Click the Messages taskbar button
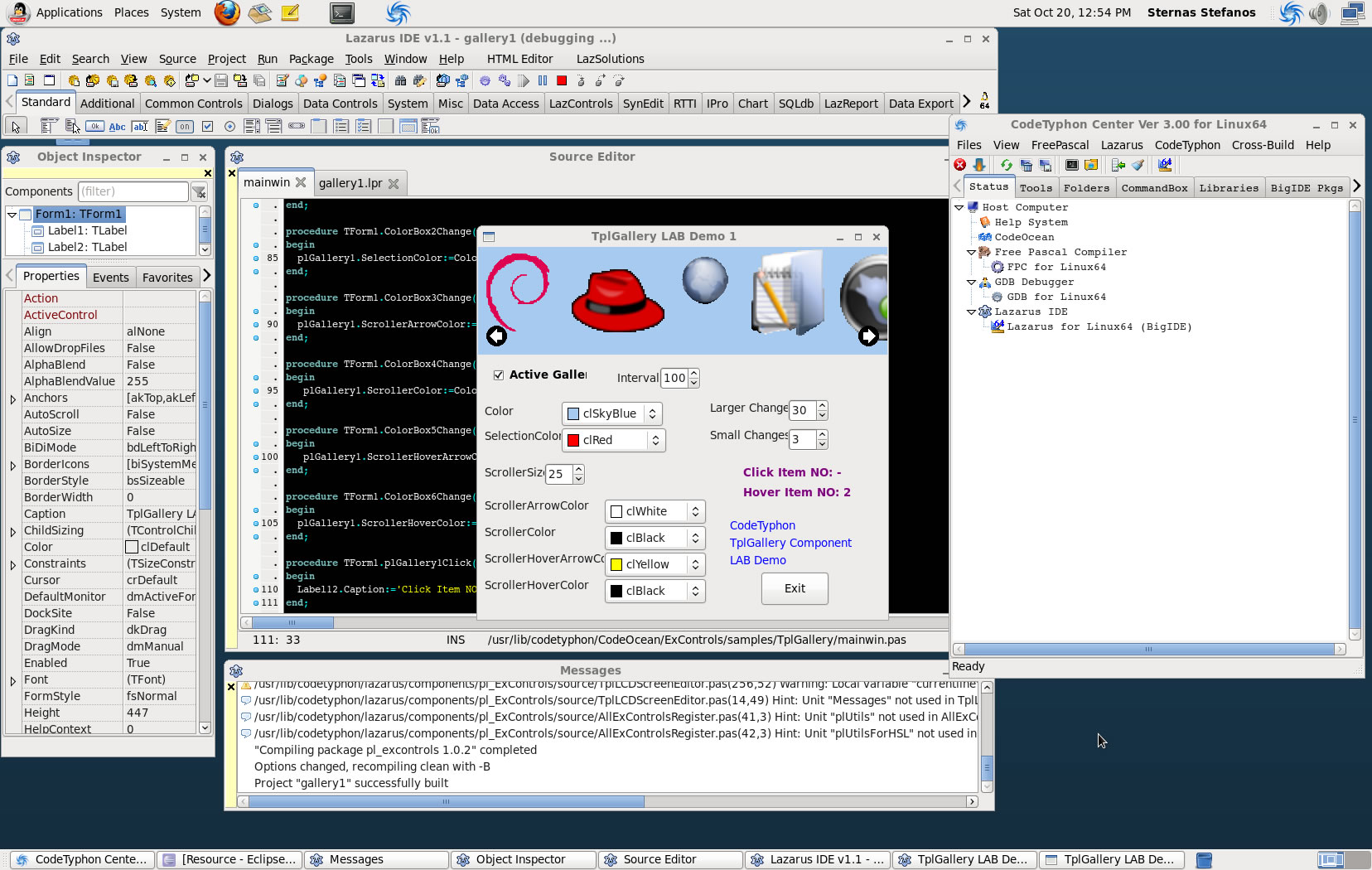Viewport: 1372px width, 870px height. [376, 860]
